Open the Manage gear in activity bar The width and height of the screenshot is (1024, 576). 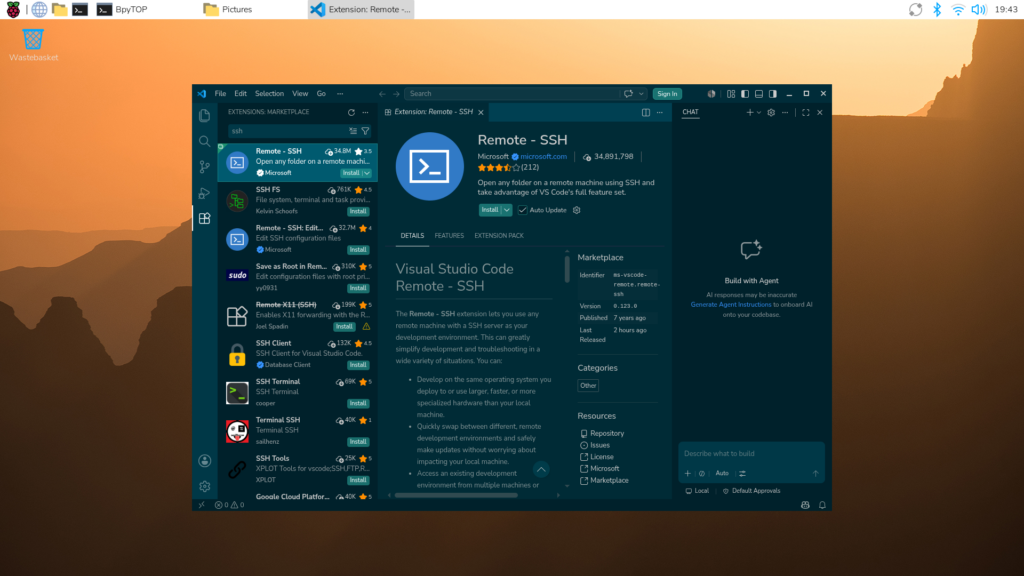pyautogui.click(x=204, y=487)
